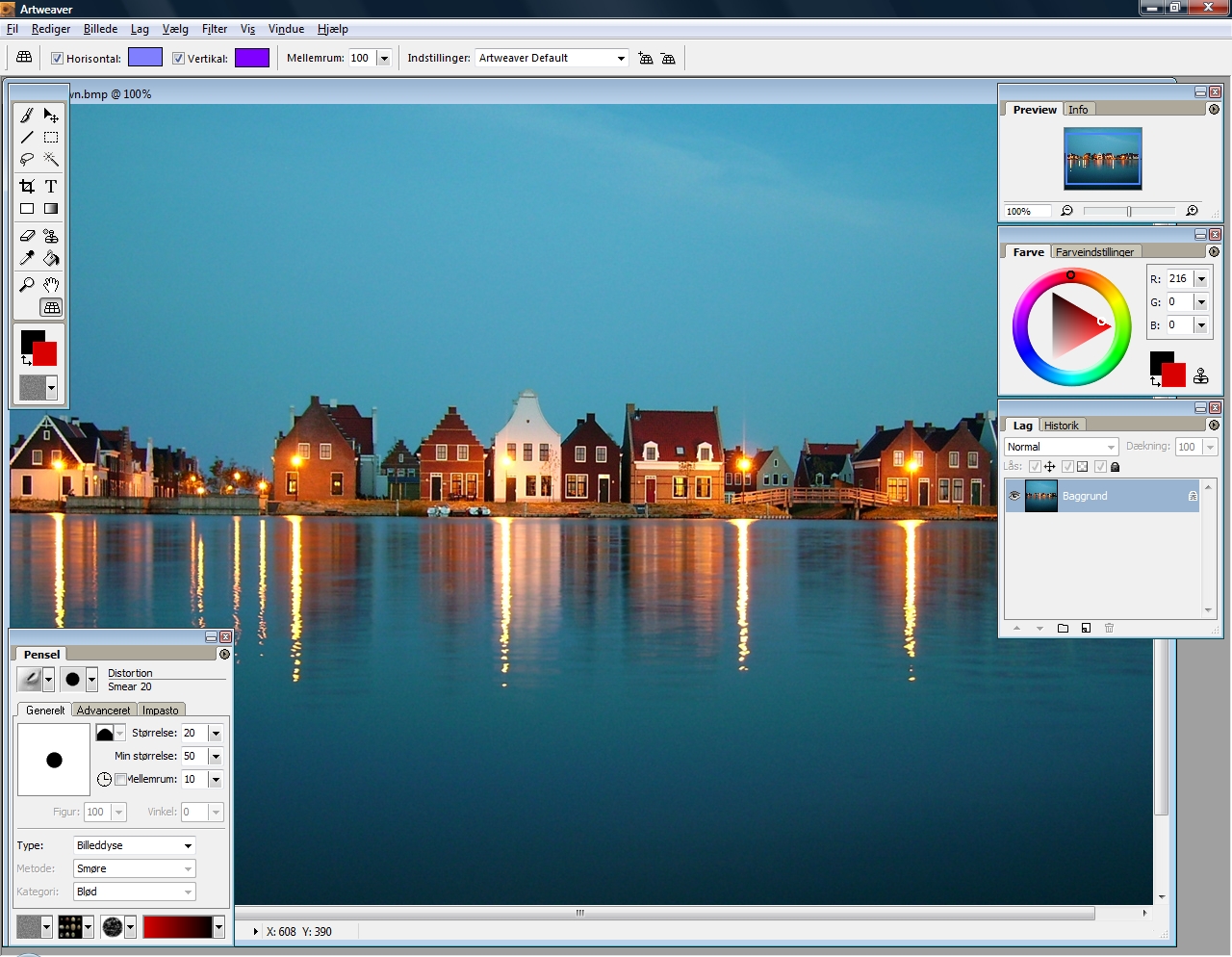Choose the Eraser tool
The image size is (1232, 957).
tap(27, 236)
